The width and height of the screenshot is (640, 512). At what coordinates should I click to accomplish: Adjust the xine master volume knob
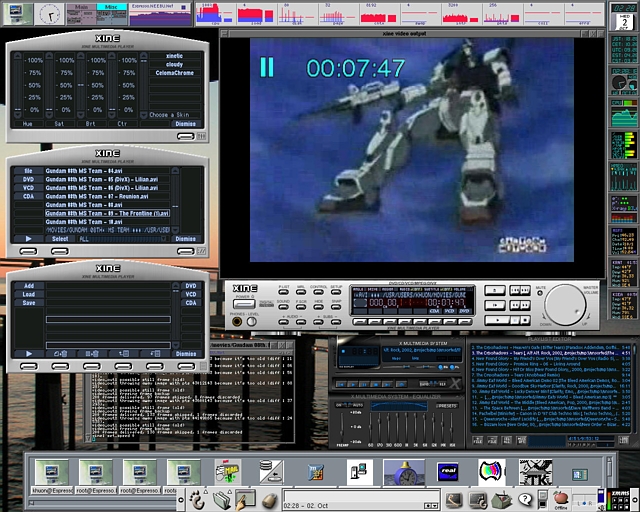(x=565, y=305)
